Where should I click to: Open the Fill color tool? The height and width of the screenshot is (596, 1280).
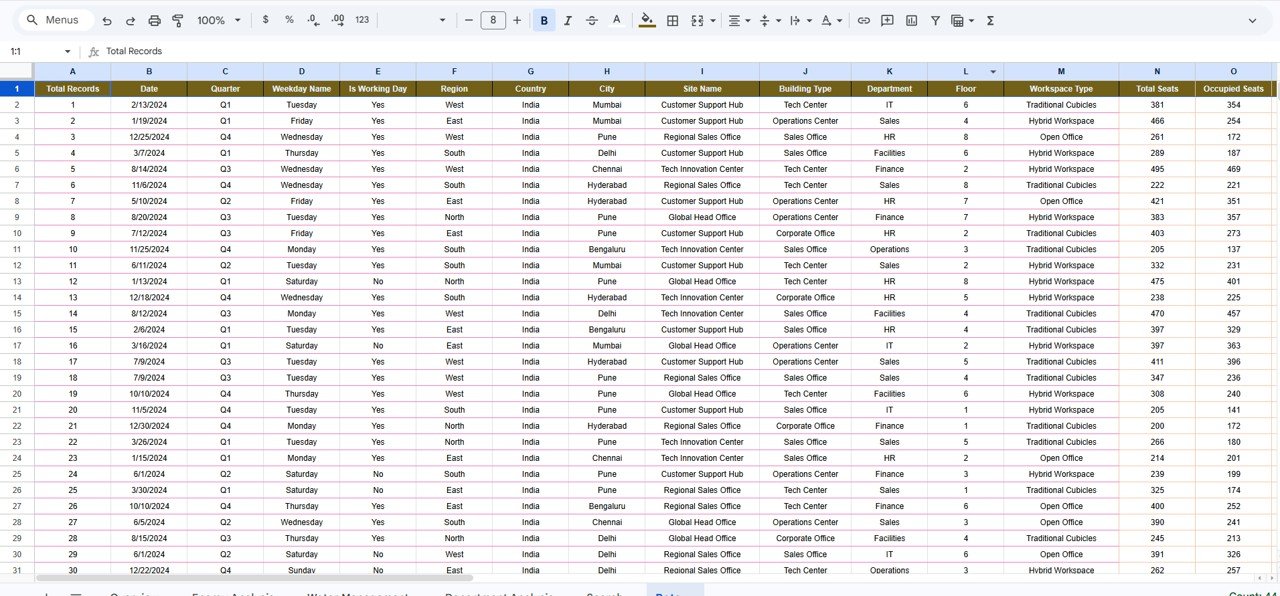coord(646,20)
